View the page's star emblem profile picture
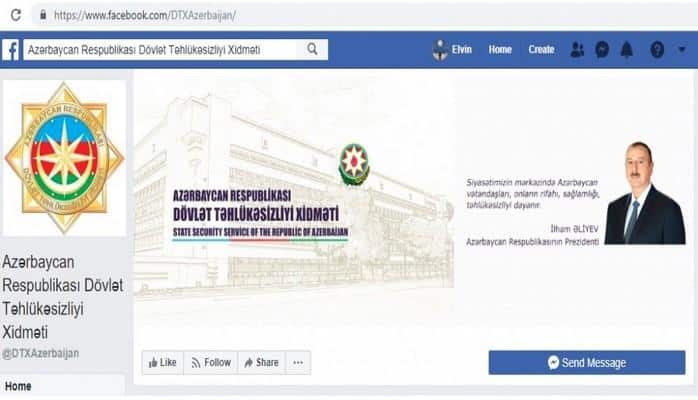Image resolution: width=698 pixels, height=400 pixels. tap(65, 158)
